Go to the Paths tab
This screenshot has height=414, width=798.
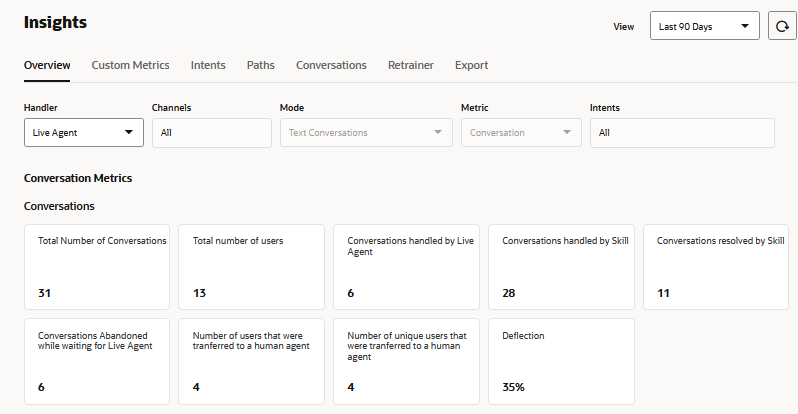pos(261,65)
